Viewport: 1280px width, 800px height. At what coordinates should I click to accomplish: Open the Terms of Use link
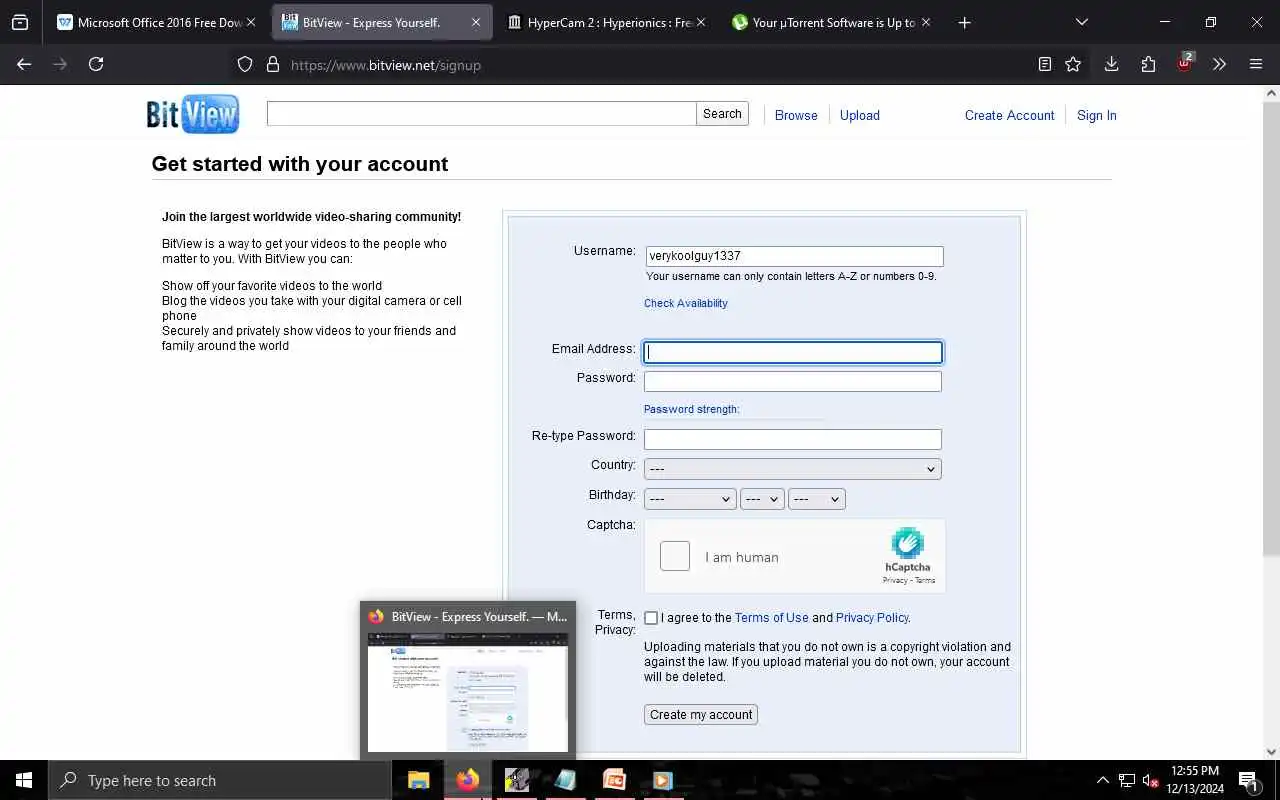coord(771,618)
